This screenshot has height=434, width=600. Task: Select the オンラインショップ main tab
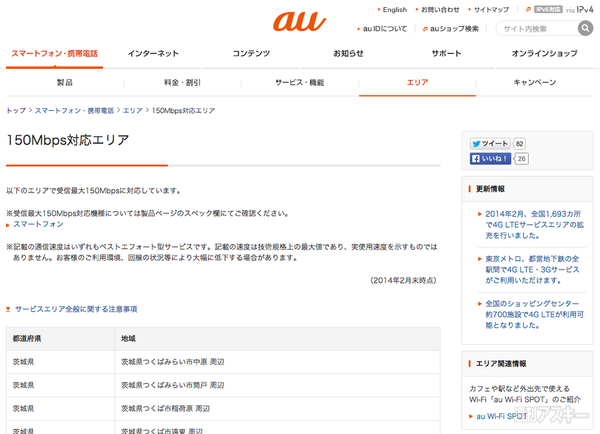545,54
